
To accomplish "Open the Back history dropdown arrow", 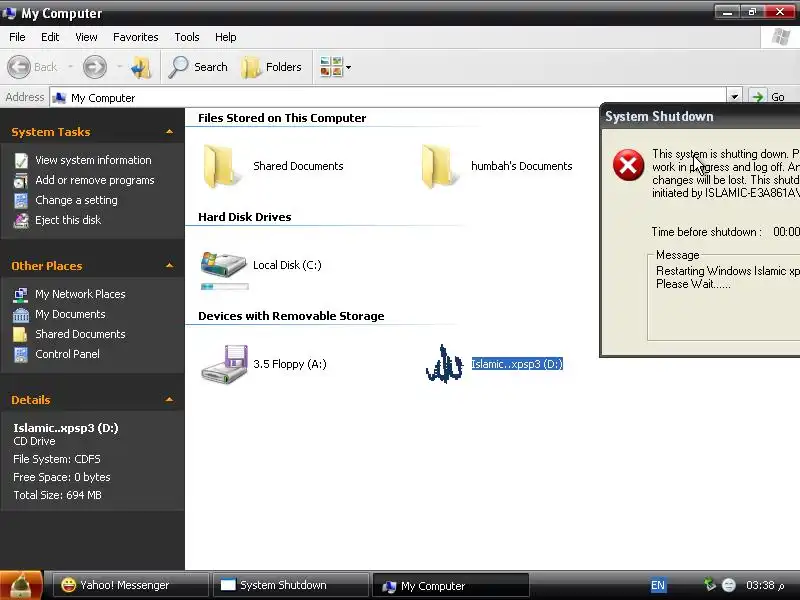I will [70, 67].
